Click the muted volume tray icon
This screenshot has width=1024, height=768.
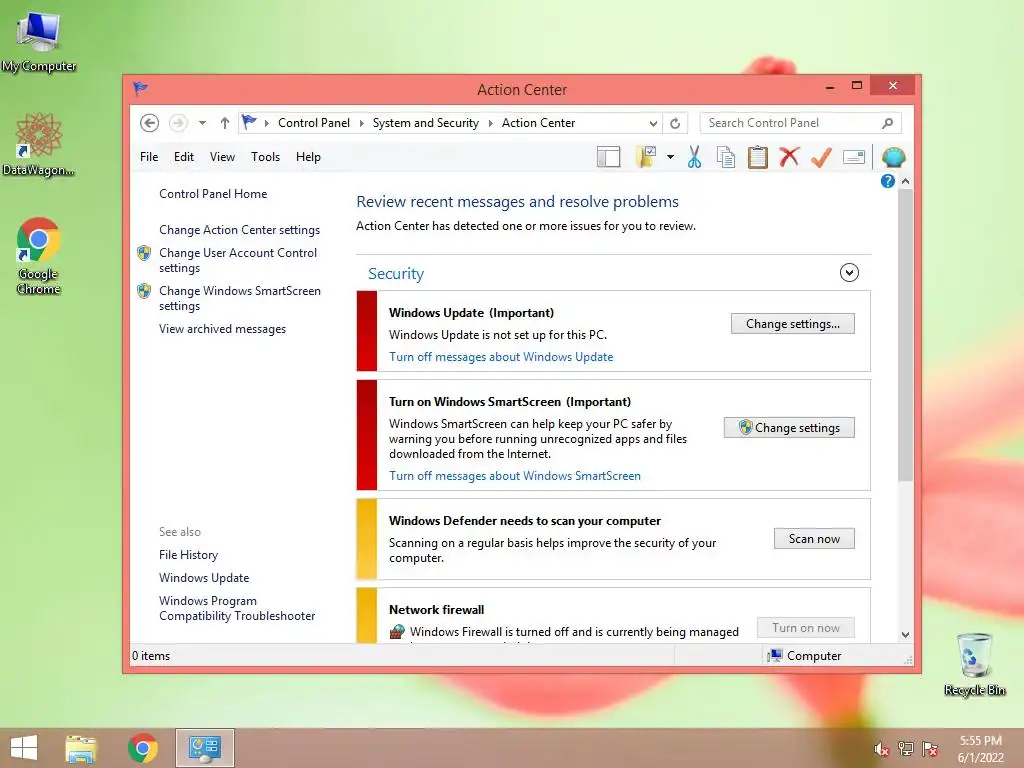point(881,749)
